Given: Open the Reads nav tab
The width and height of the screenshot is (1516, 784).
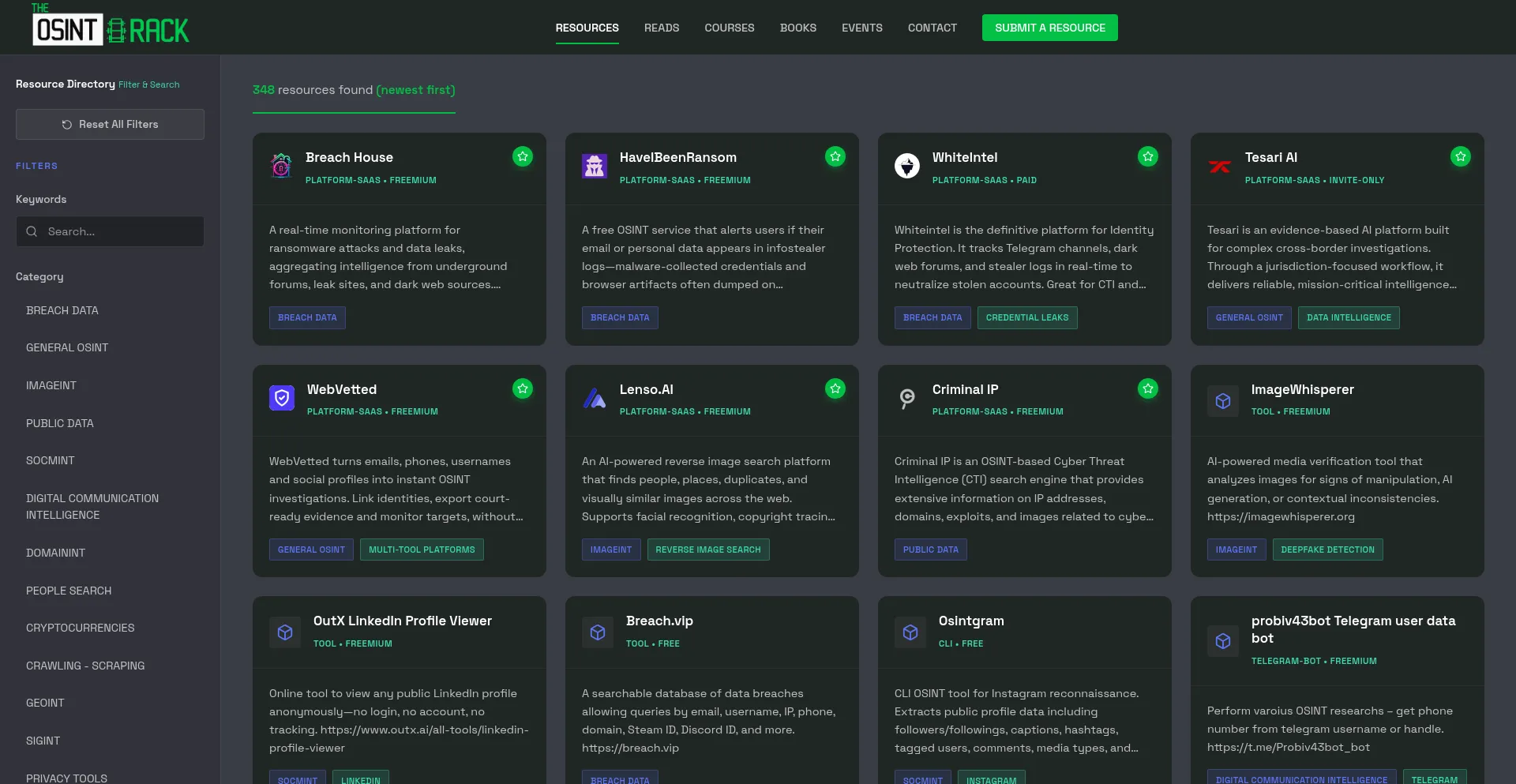Looking at the screenshot, I should coord(662,28).
